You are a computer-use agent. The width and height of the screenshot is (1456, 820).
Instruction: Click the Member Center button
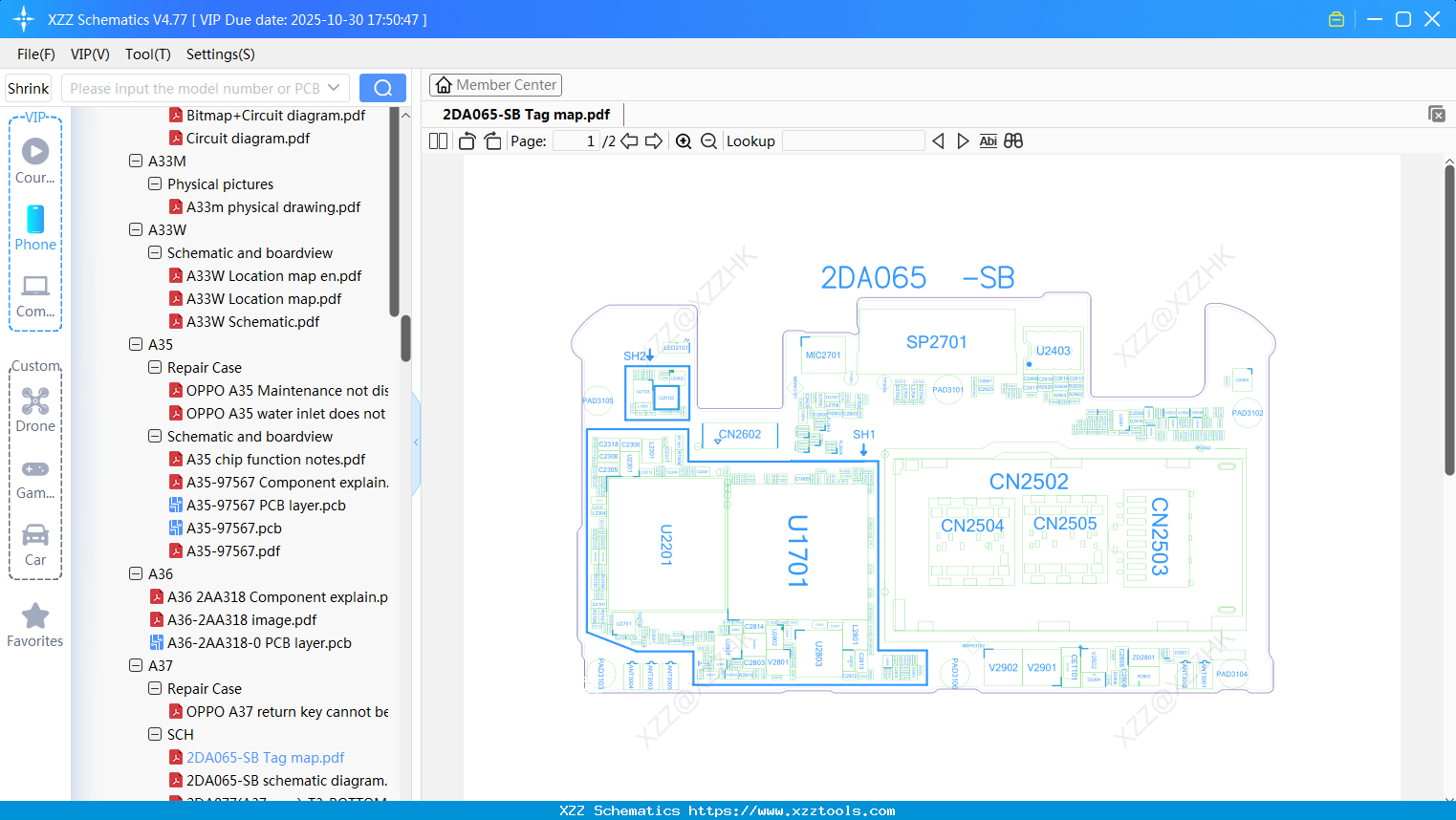point(495,85)
